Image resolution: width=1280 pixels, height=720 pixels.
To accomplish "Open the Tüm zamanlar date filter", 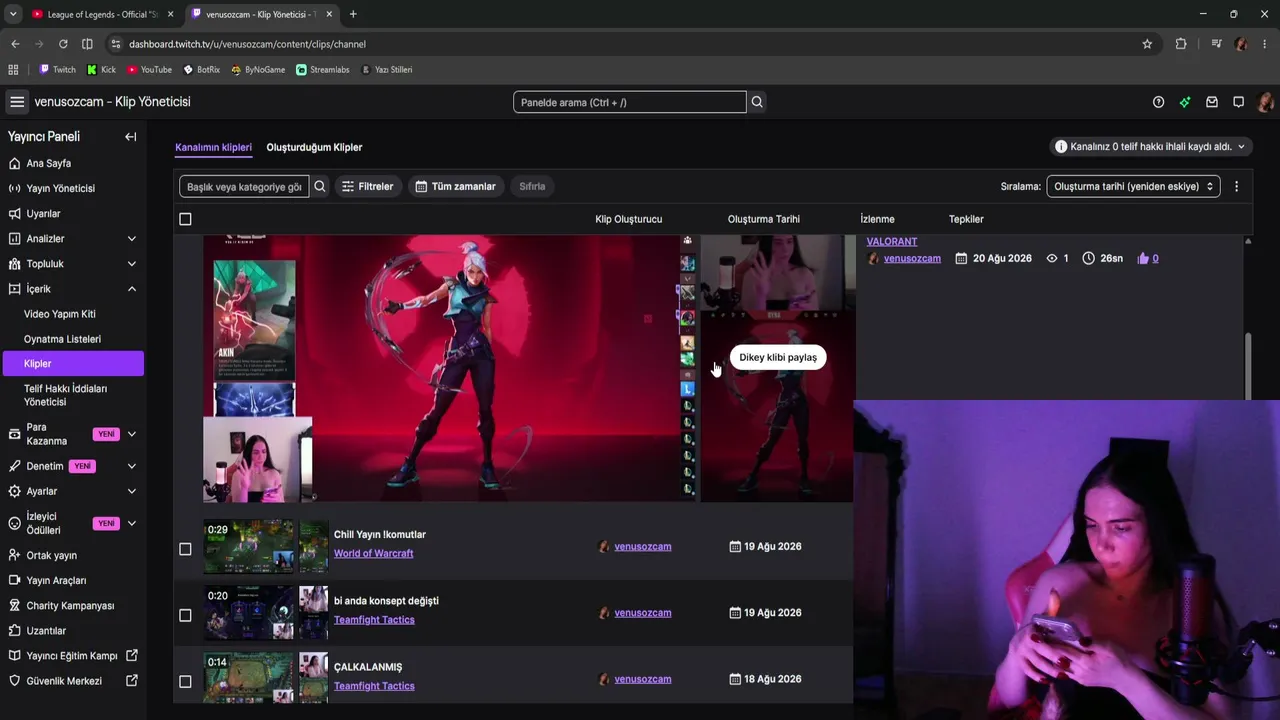I will click(456, 186).
